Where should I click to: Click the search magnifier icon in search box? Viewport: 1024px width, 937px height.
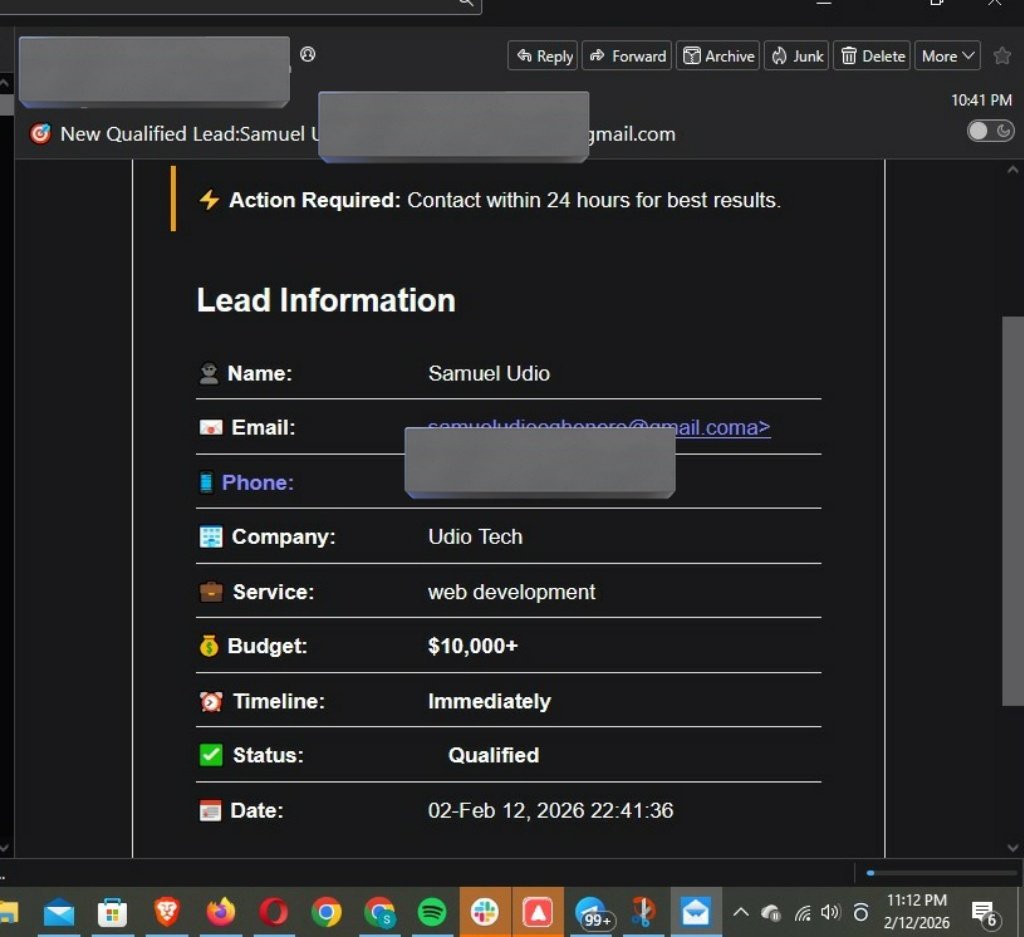pos(465,3)
